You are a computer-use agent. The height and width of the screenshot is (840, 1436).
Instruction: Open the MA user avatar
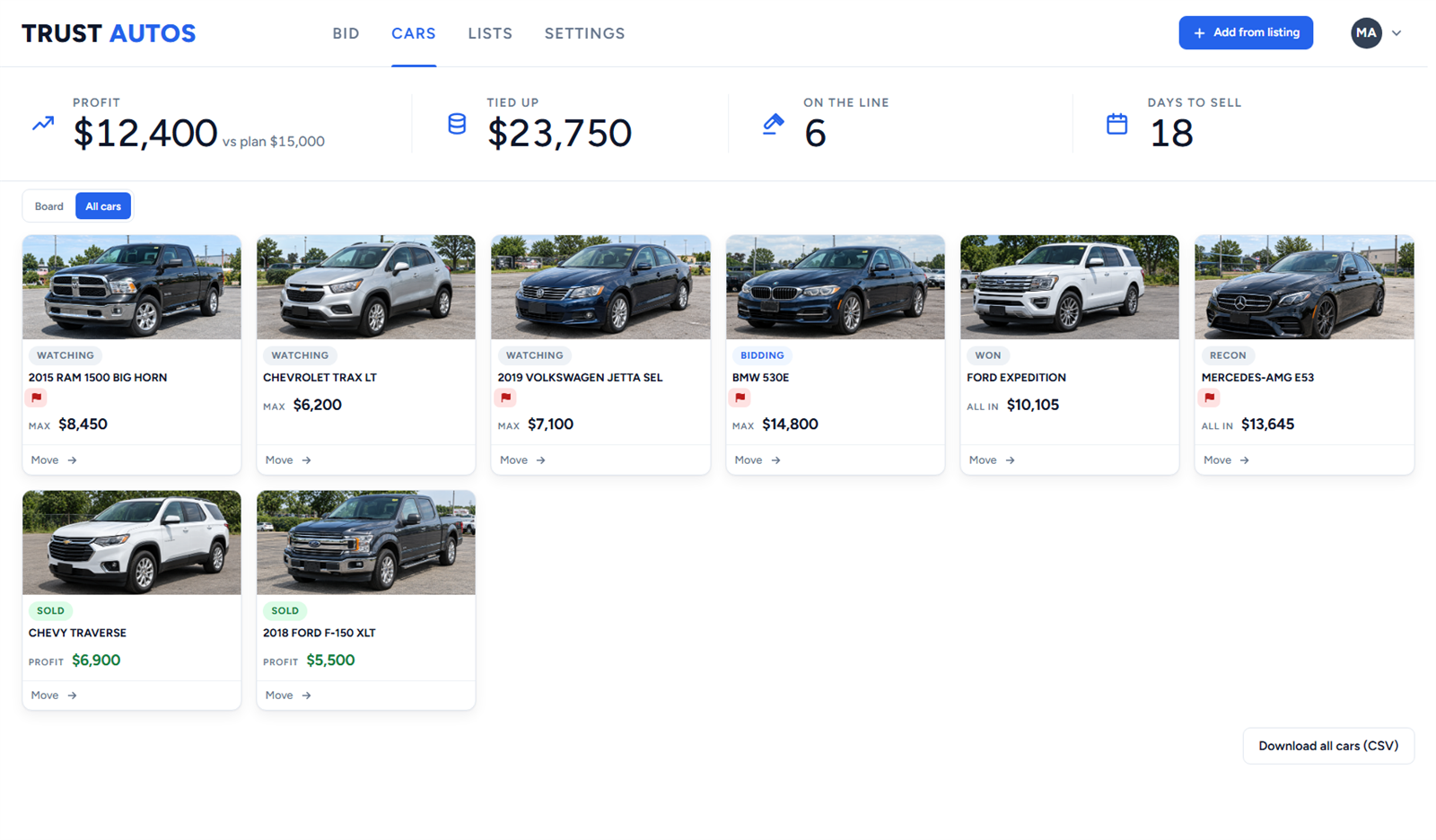[x=1366, y=33]
